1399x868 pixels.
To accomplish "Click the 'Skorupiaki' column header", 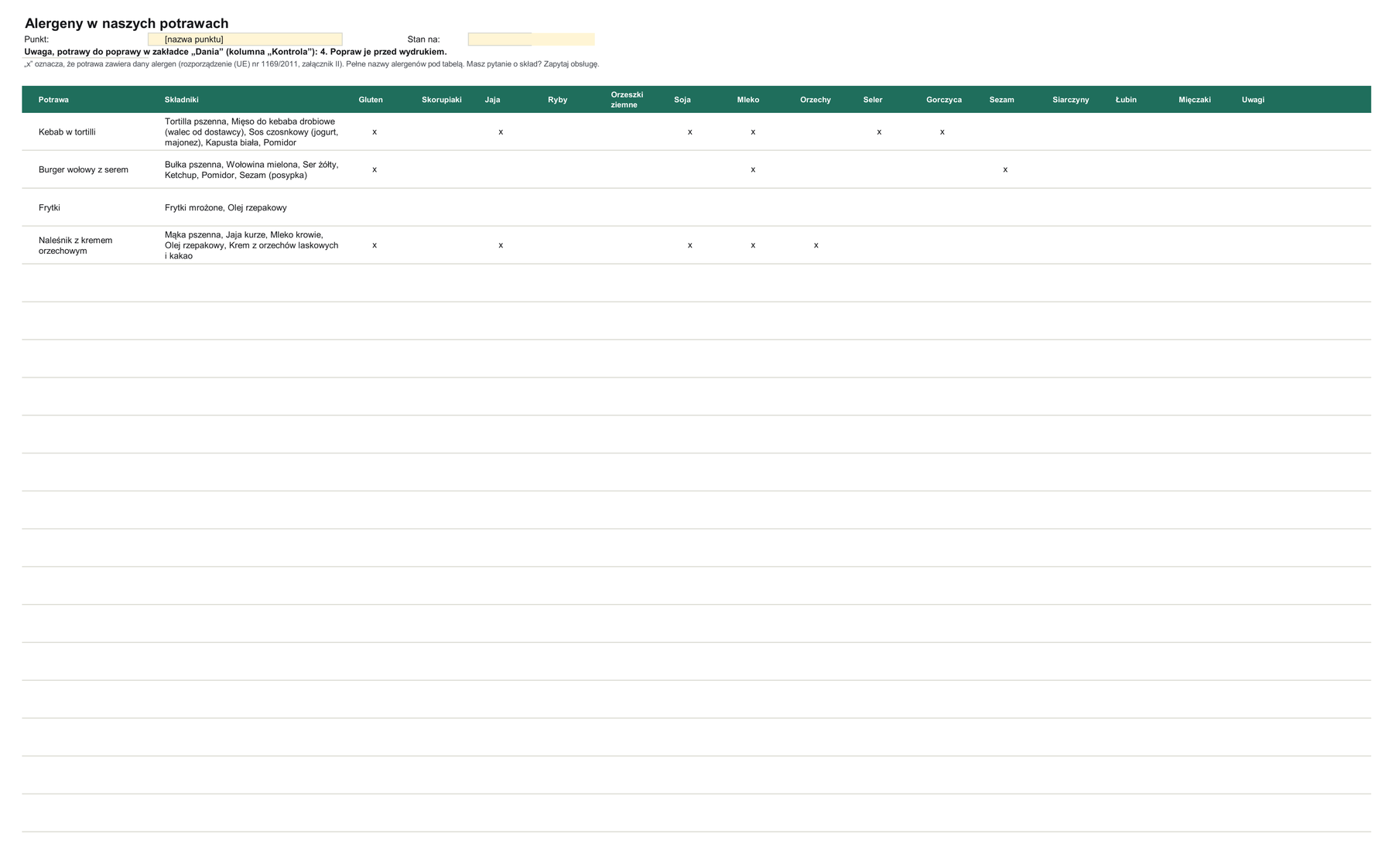I will 442,100.
